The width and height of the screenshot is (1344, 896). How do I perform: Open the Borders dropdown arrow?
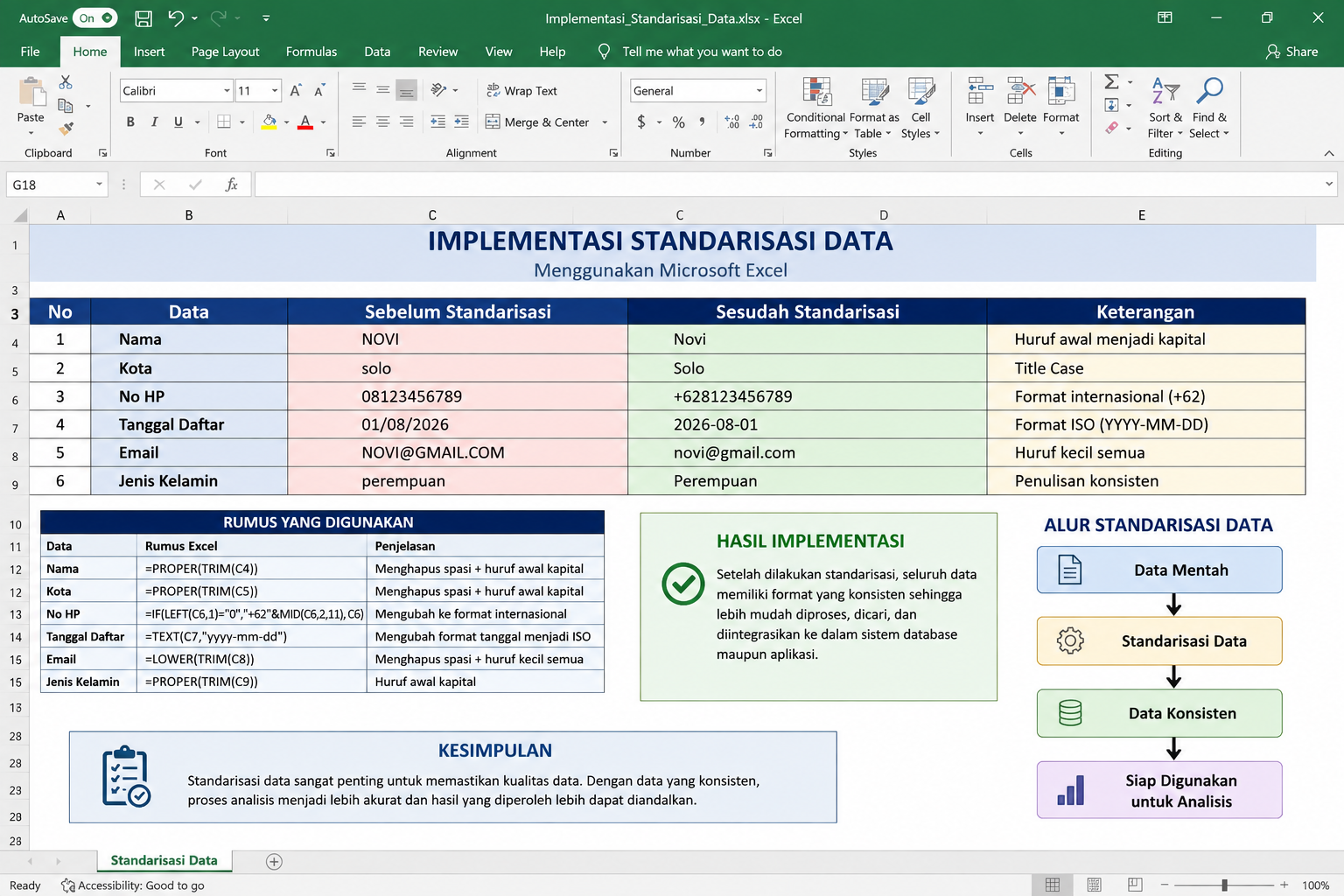pos(242,122)
